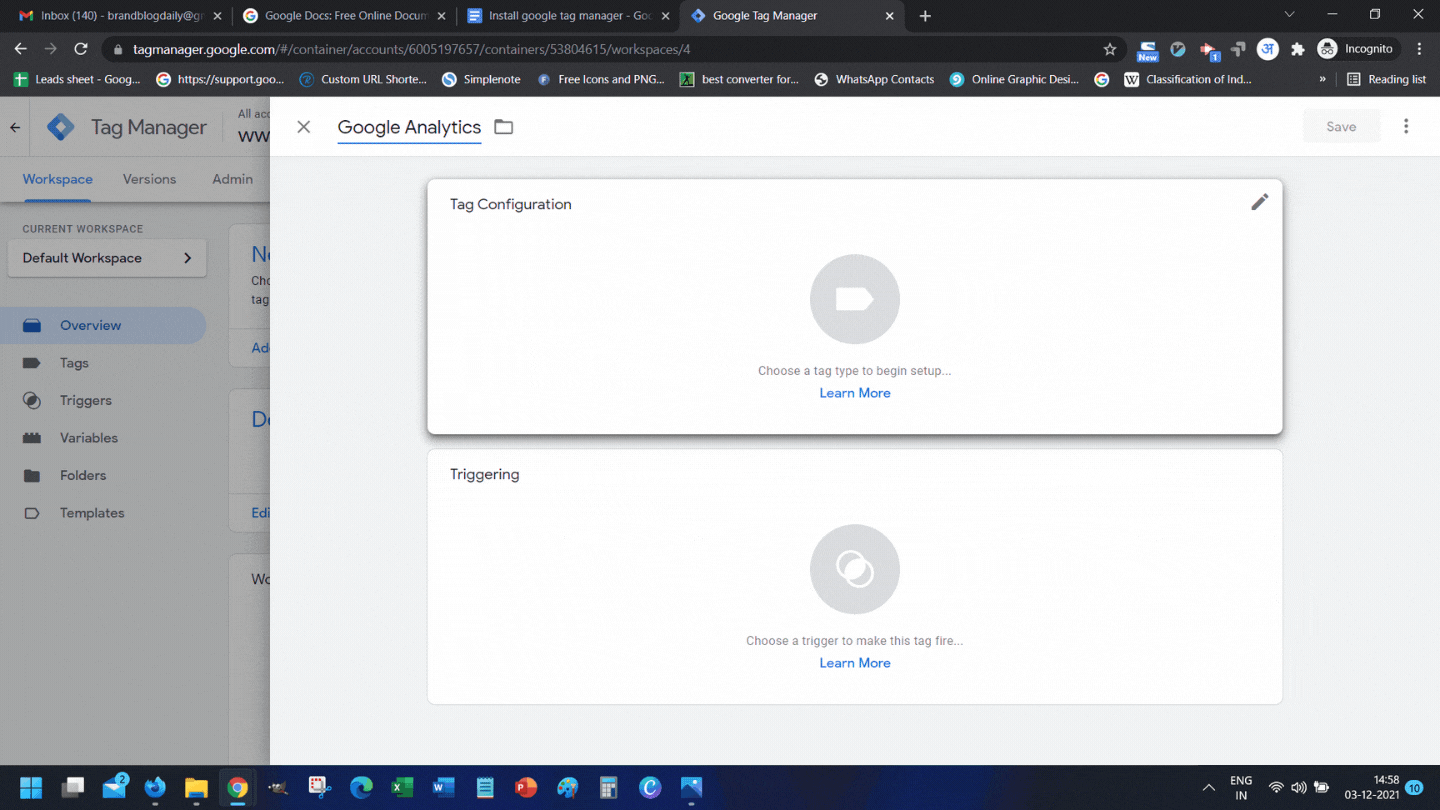Switch to the Admin tab
1440x810 pixels.
pos(232,179)
